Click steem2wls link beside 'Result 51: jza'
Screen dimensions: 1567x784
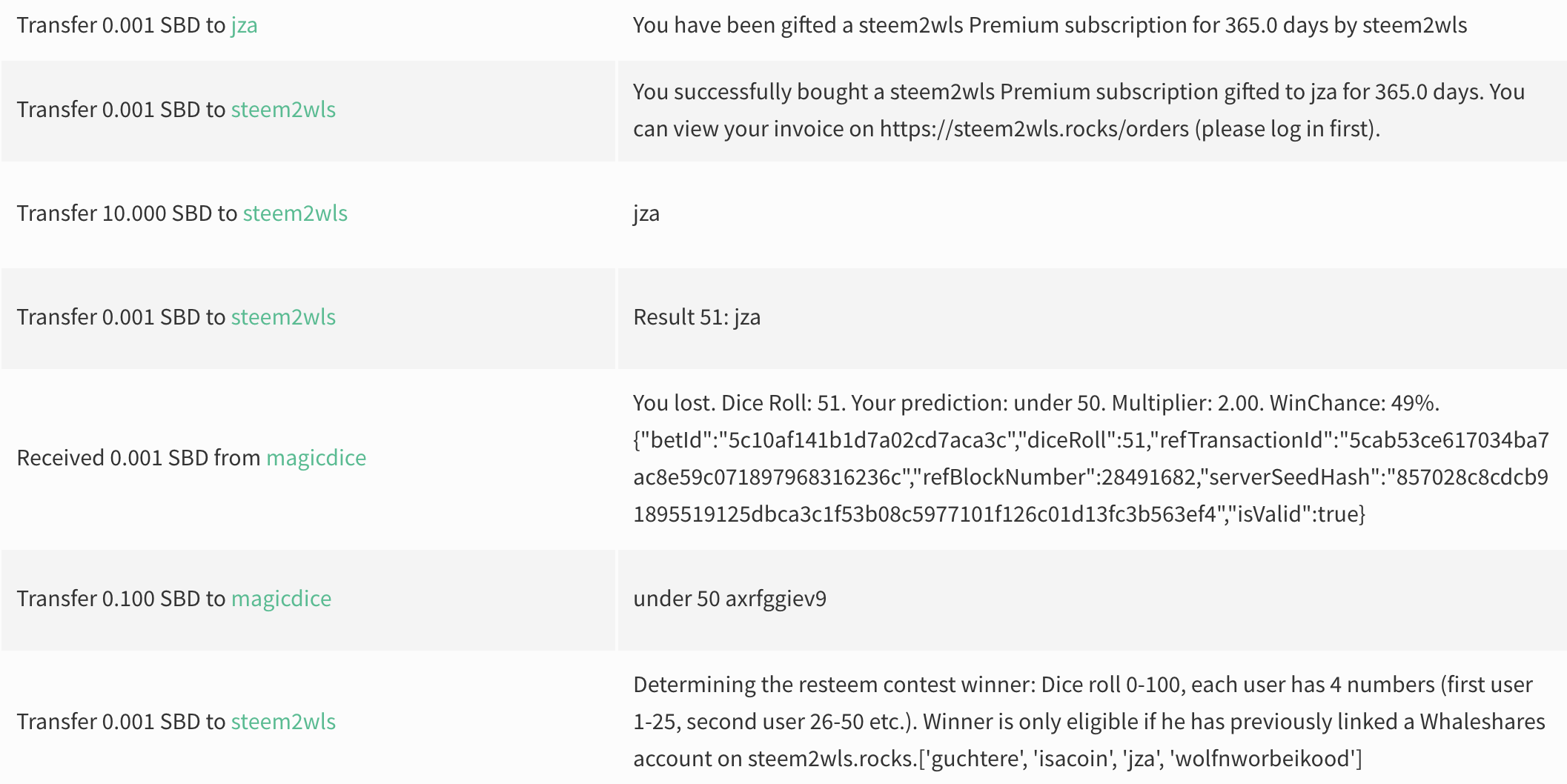click(x=283, y=317)
